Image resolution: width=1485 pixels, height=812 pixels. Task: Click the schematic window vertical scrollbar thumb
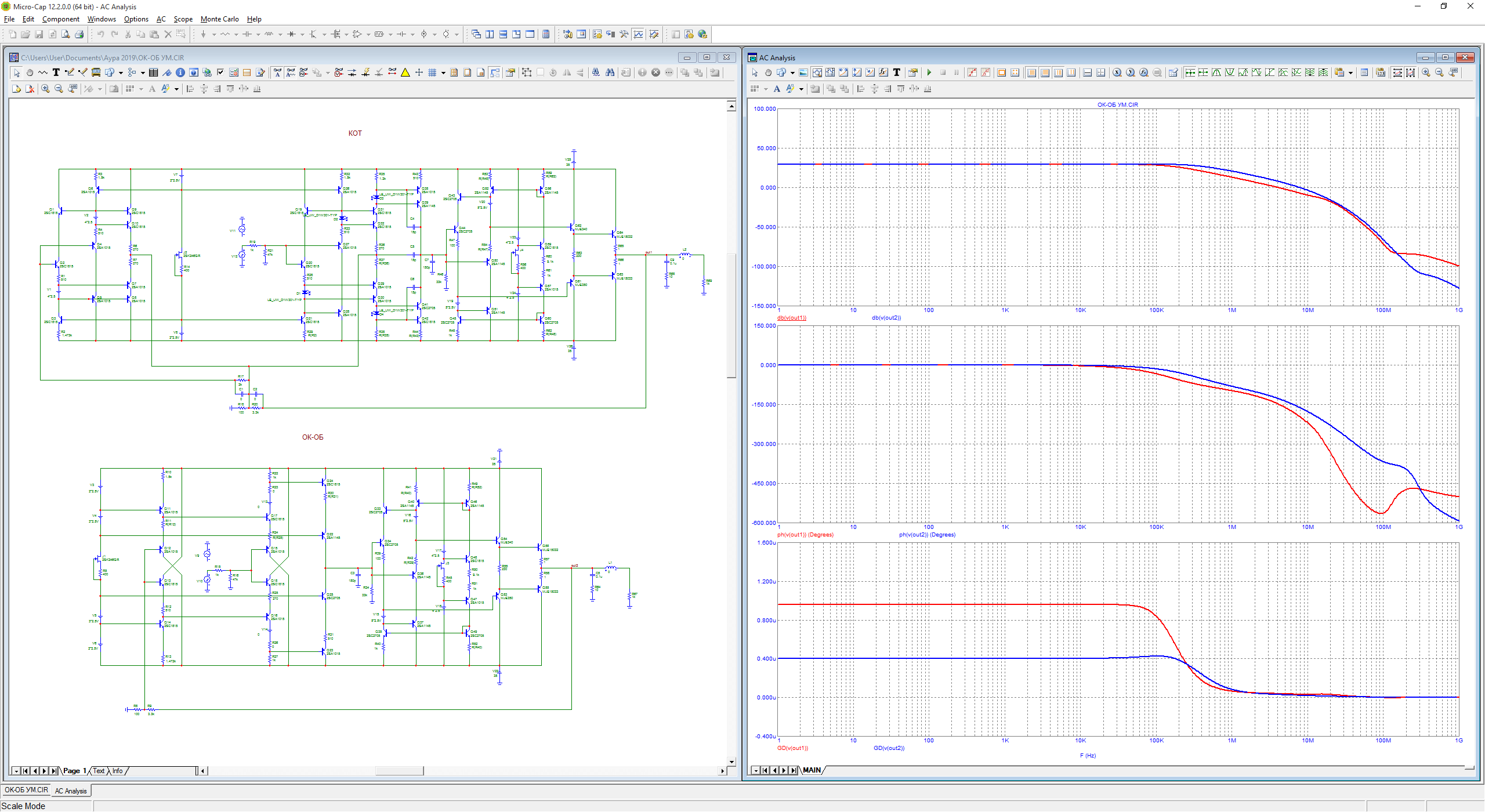pos(731,316)
